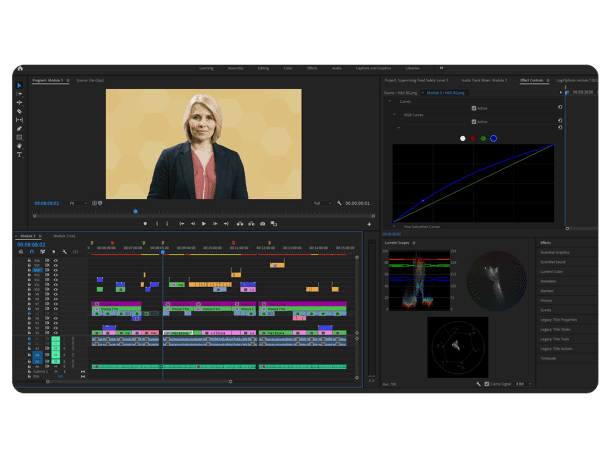The image size is (610, 458).
Task: Open the Fit zoom level dropdown
Action: pyautogui.click(x=78, y=203)
